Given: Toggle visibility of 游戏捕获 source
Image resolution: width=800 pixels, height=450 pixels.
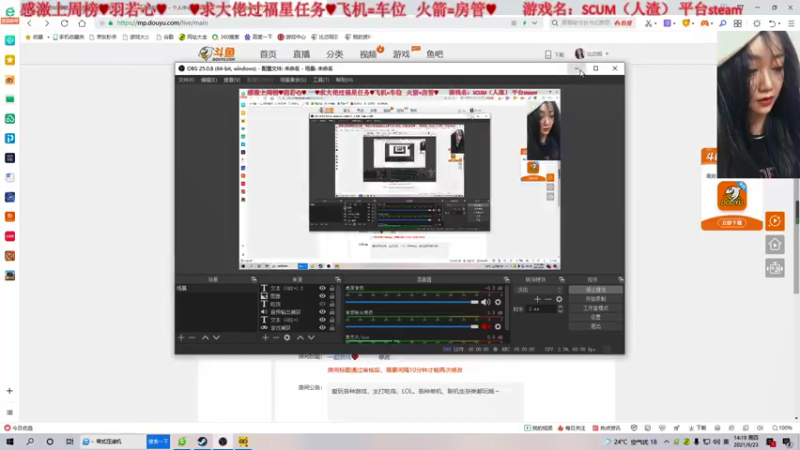Looking at the screenshot, I should [x=322, y=328].
